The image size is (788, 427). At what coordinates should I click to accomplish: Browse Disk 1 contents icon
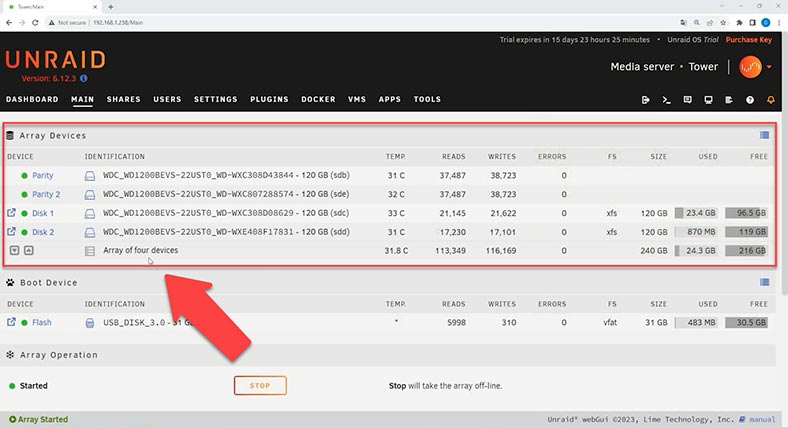[11, 212]
